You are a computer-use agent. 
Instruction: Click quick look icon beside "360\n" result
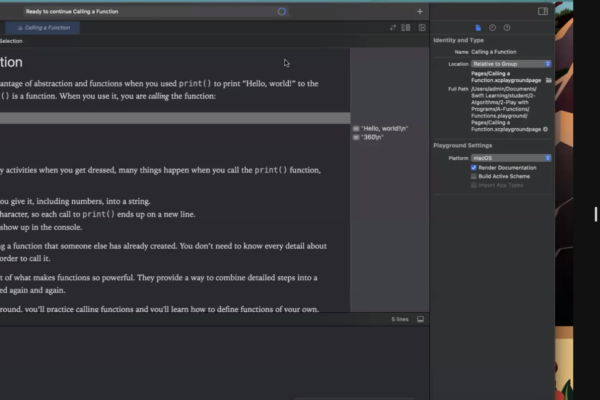point(355,137)
